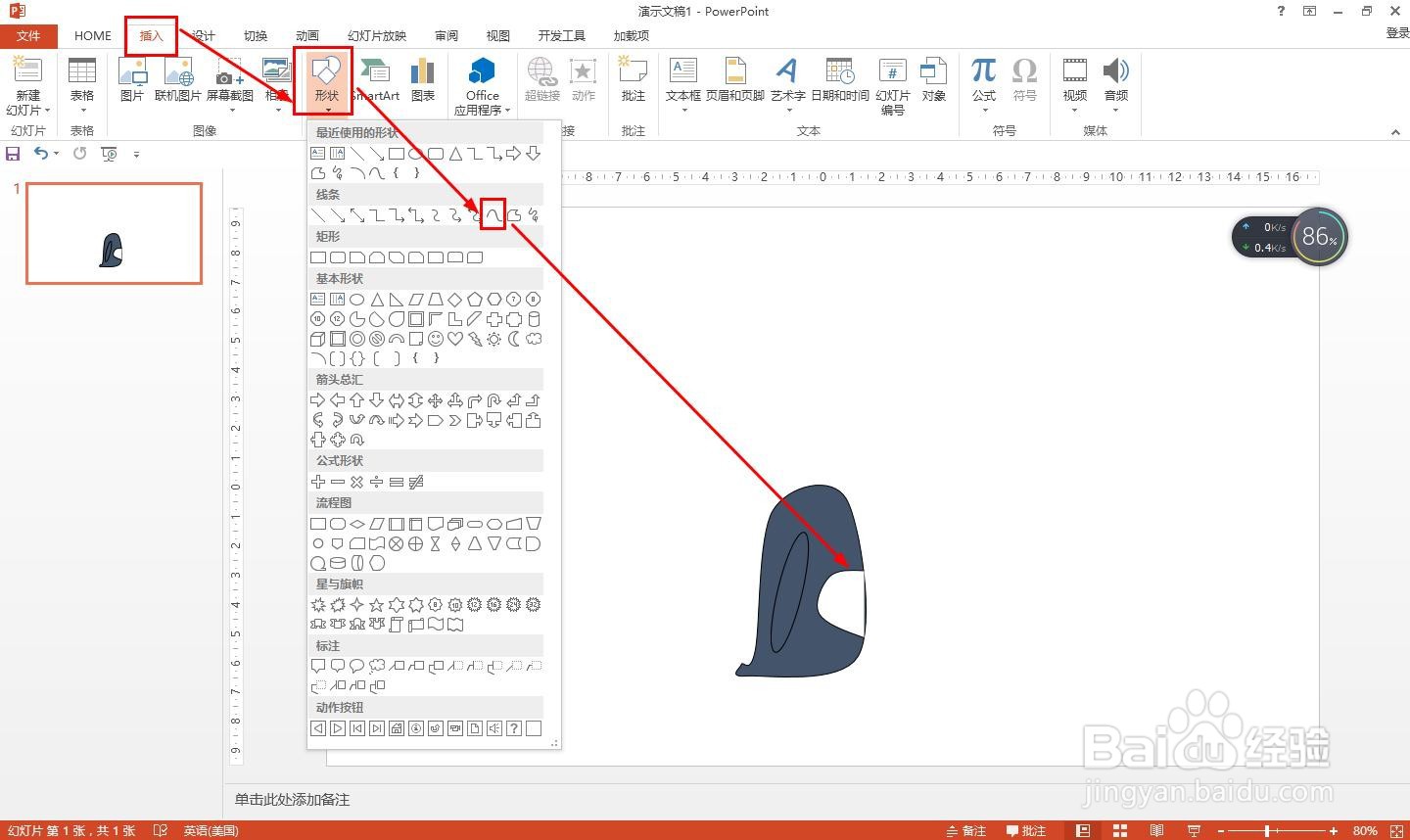Select the cloud callout under 标注
Screen dimensions: 1410x840
coord(377,666)
